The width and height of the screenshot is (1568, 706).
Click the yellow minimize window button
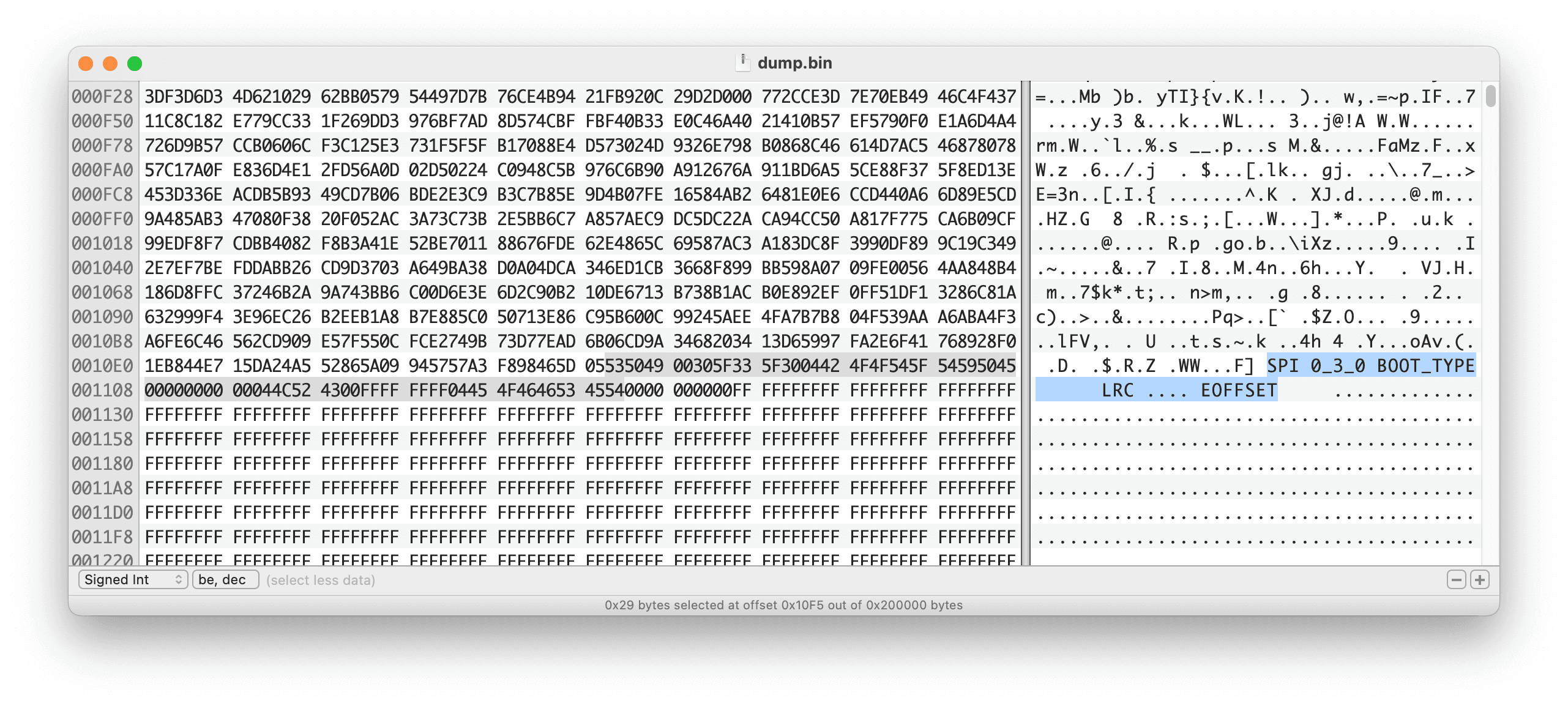click(x=110, y=64)
